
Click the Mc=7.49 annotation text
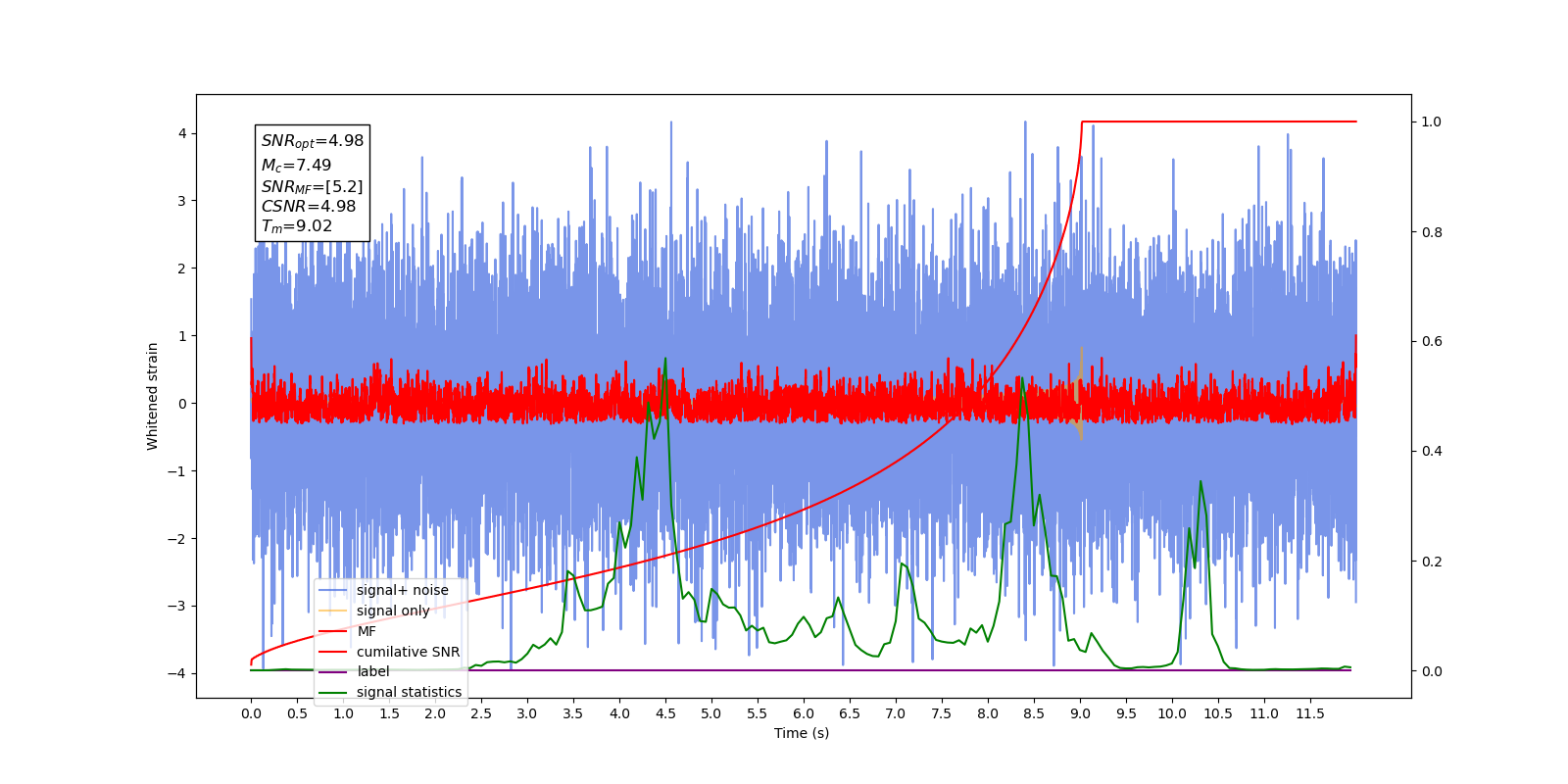point(296,166)
